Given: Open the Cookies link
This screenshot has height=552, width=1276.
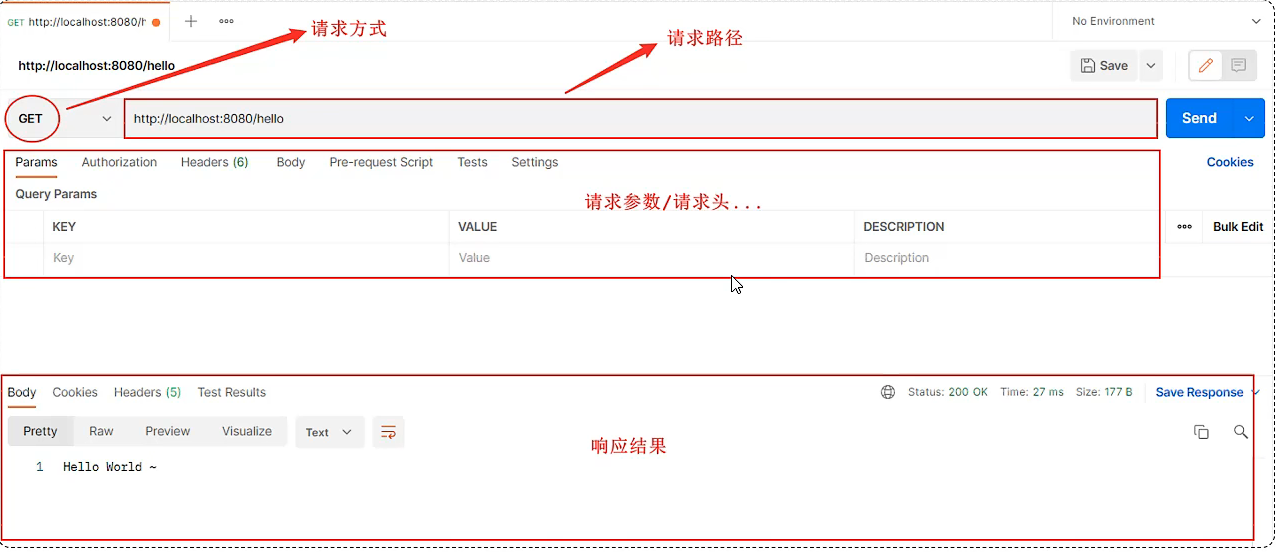Looking at the screenshot, I should (1230, 162).
